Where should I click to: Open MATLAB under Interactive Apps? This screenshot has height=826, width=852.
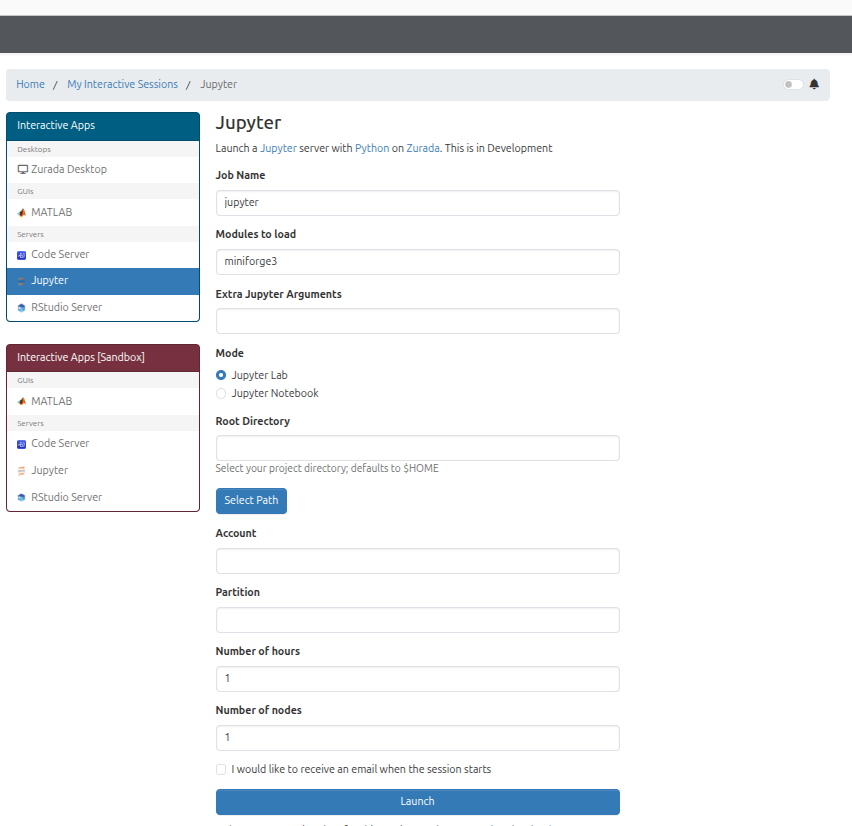point(103,212)
